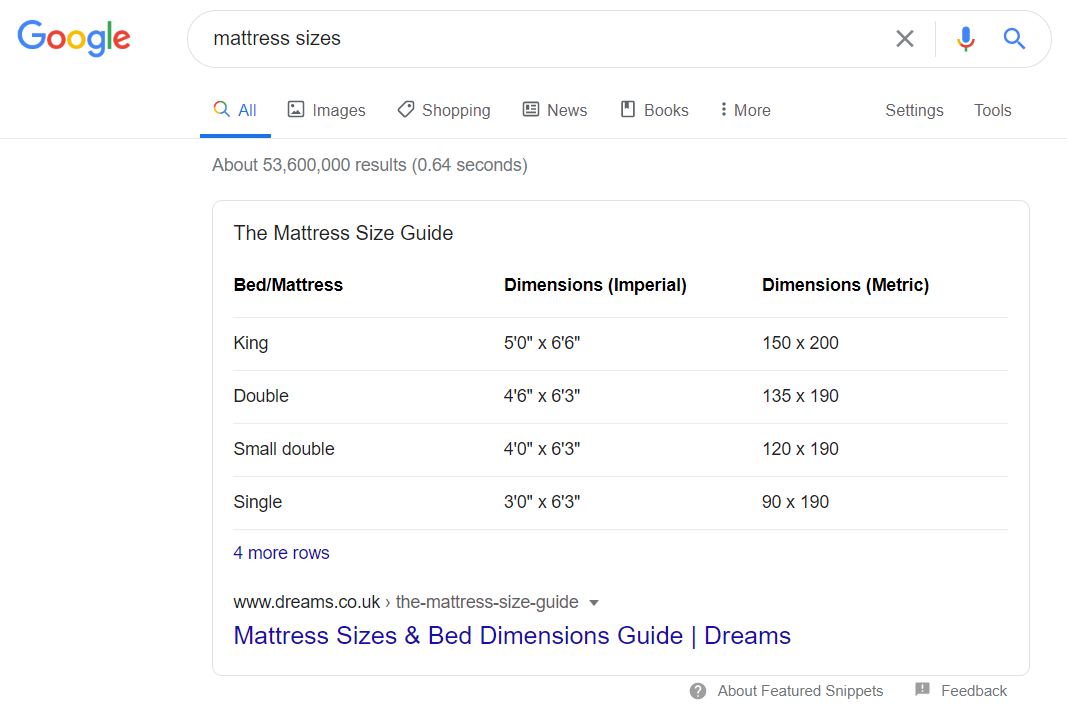Click the Google logo
This screenshot has width=1067, height=718.
tap(73, 37)
